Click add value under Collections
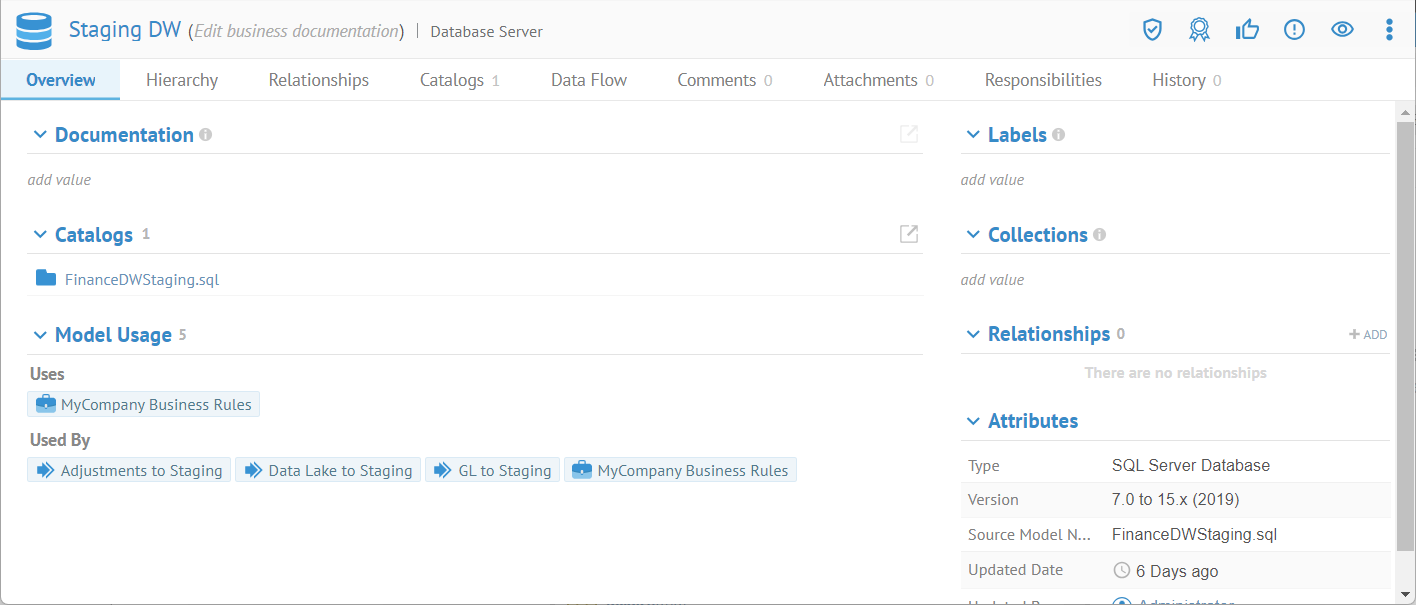This screenshot has width=1416, height=605. 992,280
